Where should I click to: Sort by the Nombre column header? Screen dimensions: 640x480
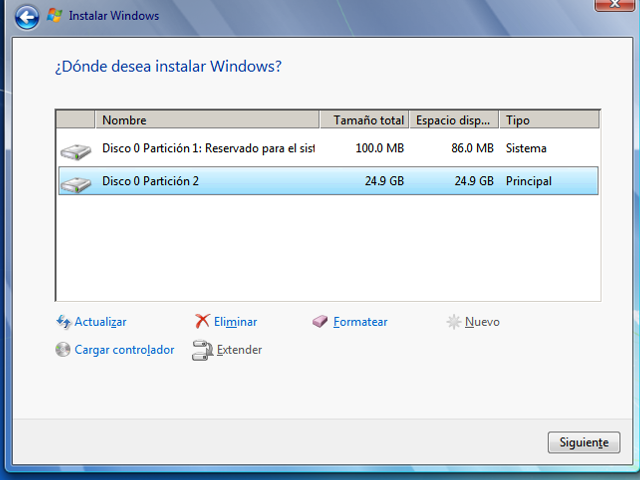[x=208, y=120]
